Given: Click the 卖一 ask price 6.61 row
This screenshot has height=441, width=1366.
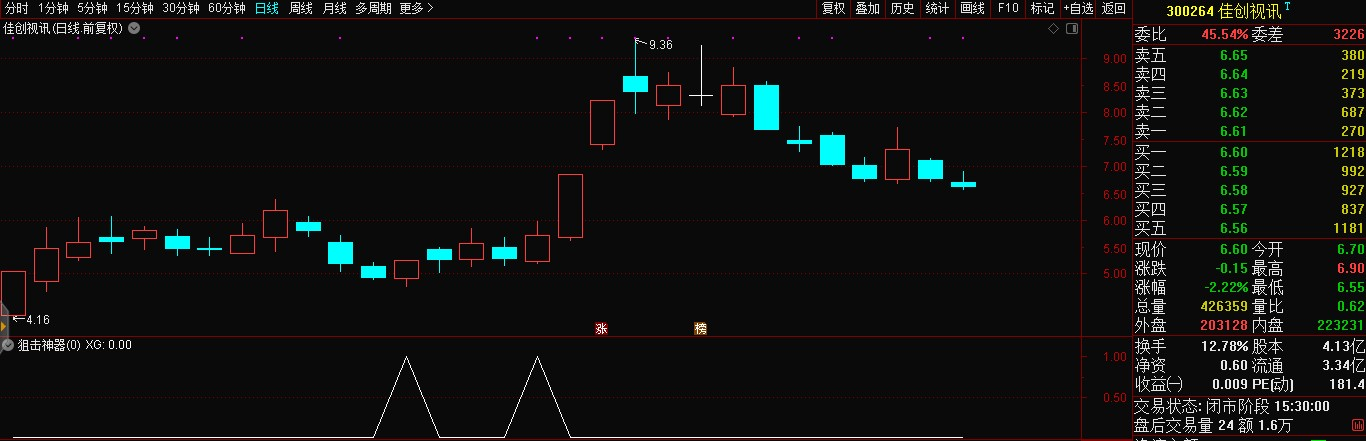Looking at the screenshot, I should point(1249,131).
